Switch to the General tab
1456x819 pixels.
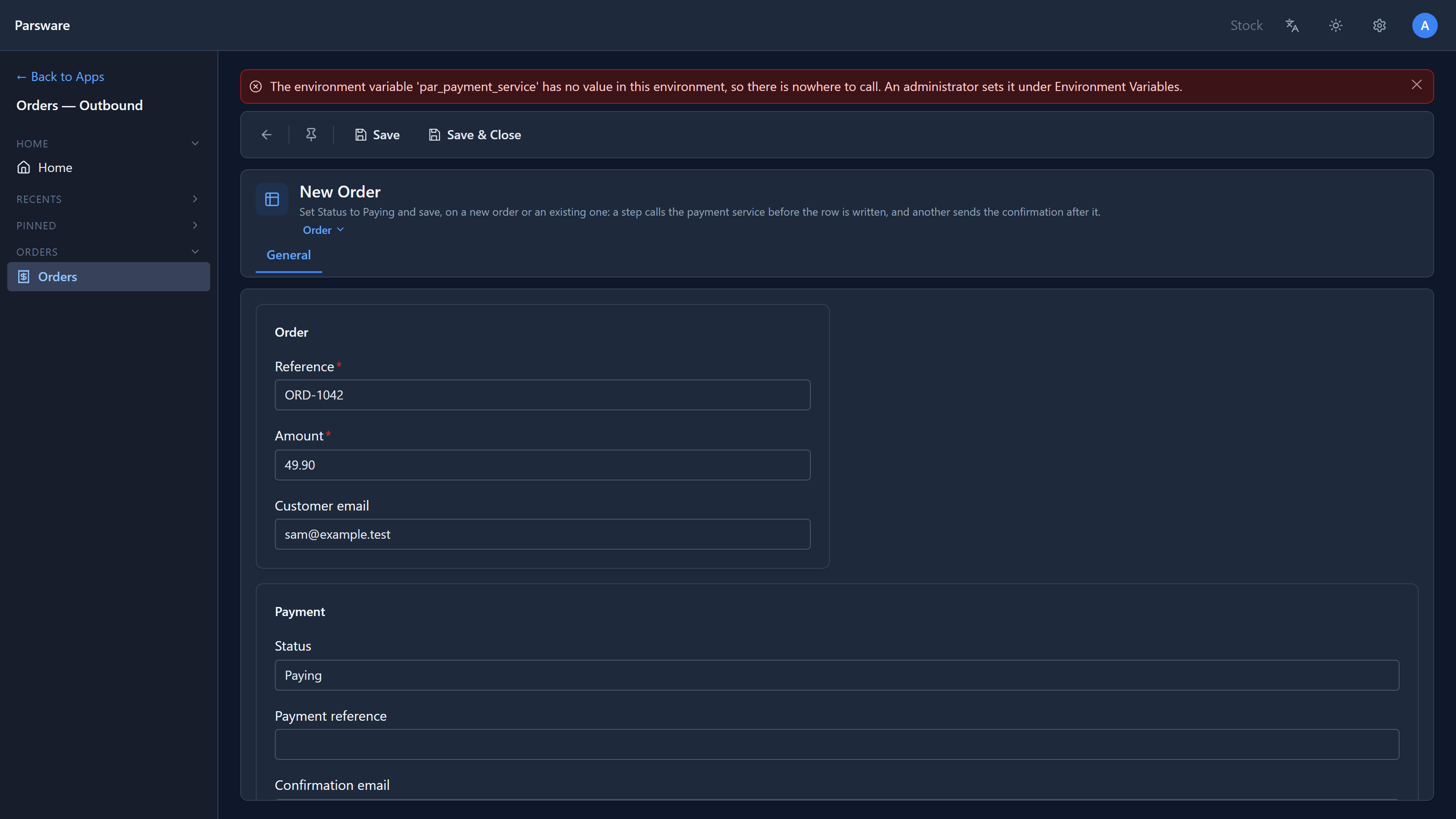click(288, 255)
